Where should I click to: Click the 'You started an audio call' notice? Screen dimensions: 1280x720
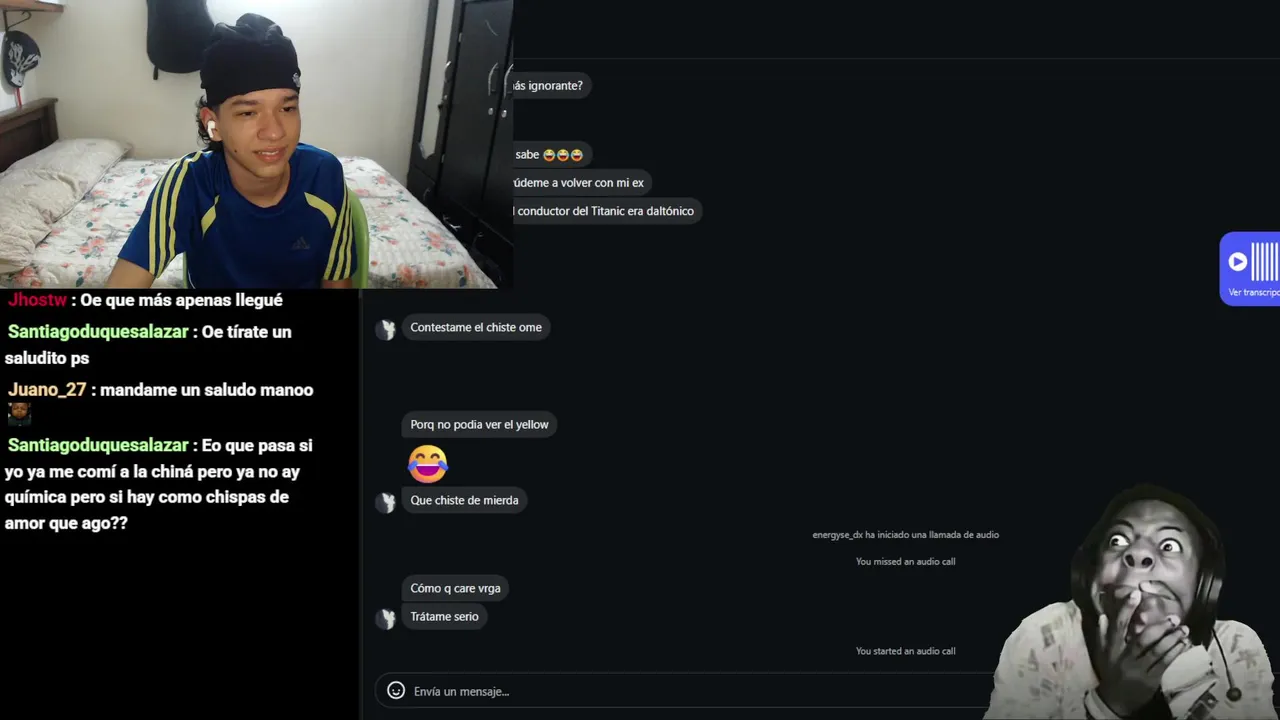pyautogui.click(x=905, y=651)
